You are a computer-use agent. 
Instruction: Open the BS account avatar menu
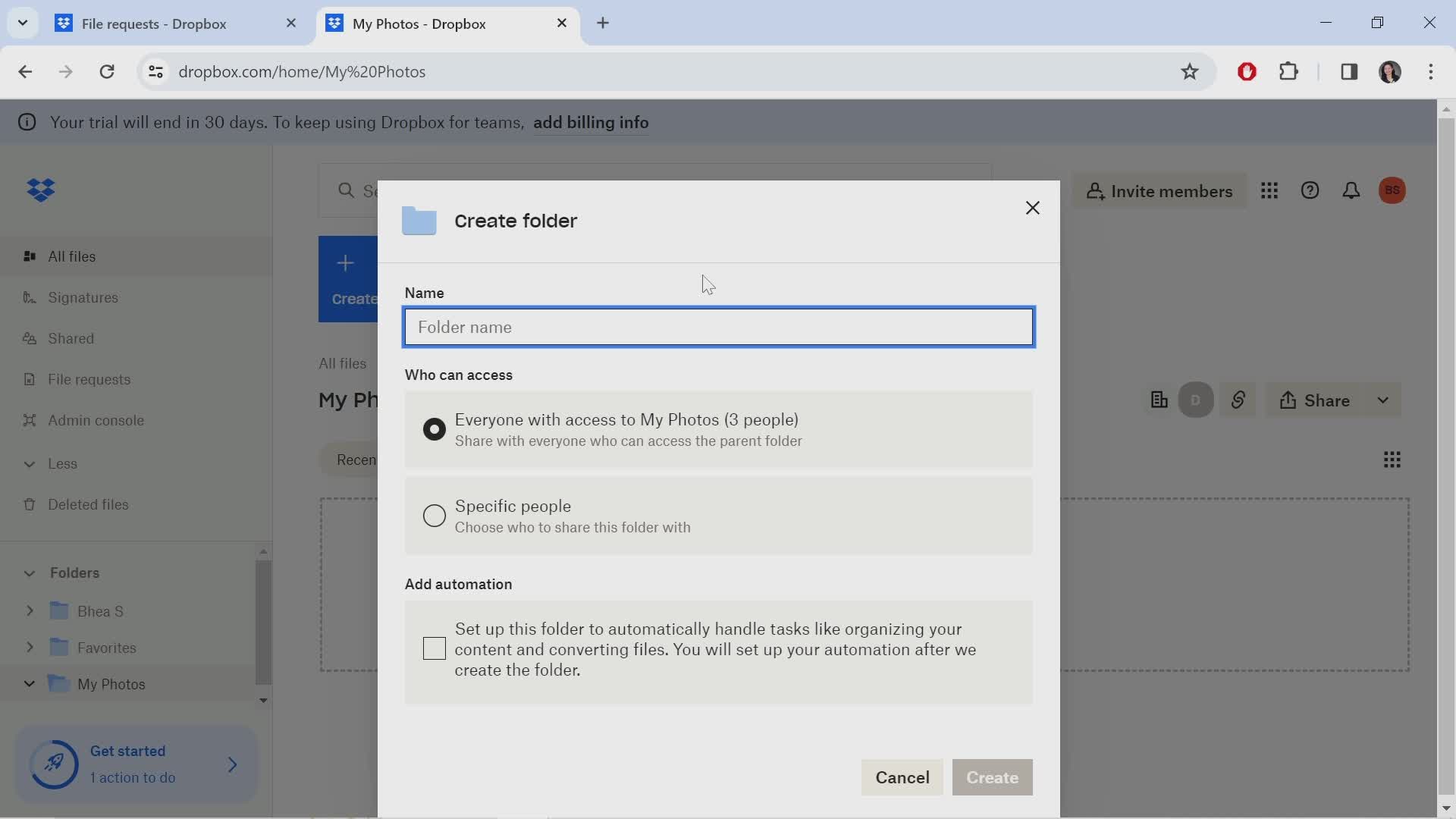(1392, 190)
